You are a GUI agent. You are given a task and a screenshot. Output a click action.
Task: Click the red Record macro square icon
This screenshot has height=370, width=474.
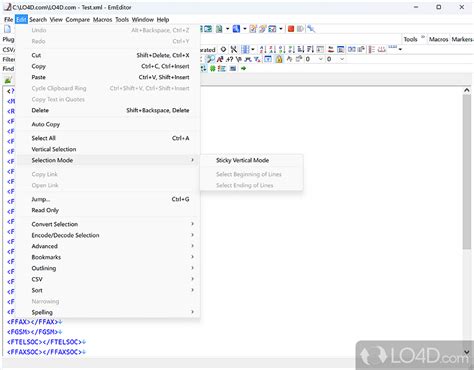(x=291, y=29)
